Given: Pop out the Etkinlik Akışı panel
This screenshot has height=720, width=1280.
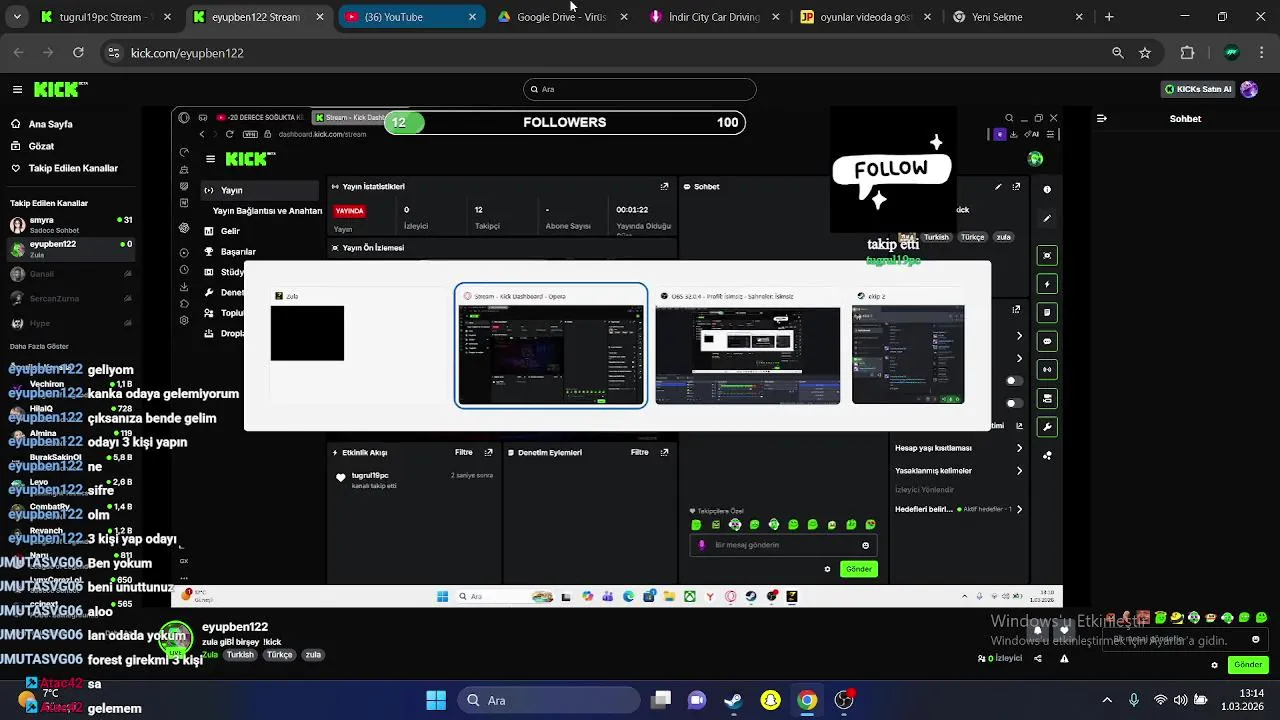Looking at the screenshot, I should (x=488, y=452).
